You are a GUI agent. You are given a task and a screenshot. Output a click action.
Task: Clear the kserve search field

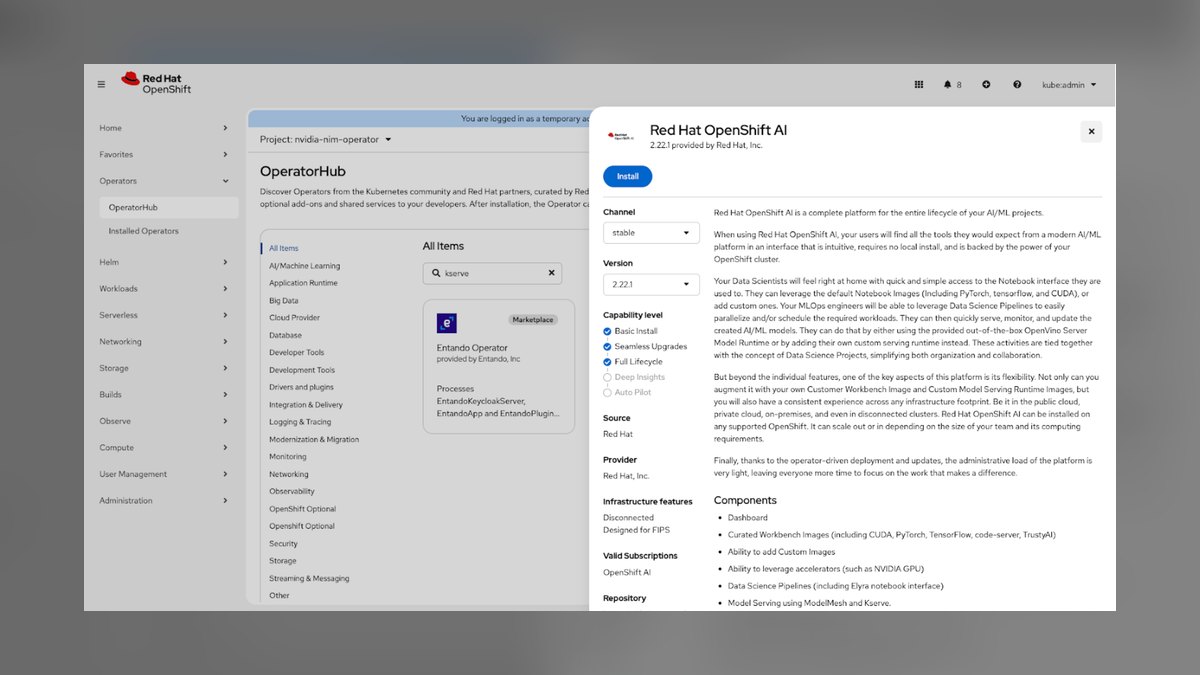click(x=551, y=272)
